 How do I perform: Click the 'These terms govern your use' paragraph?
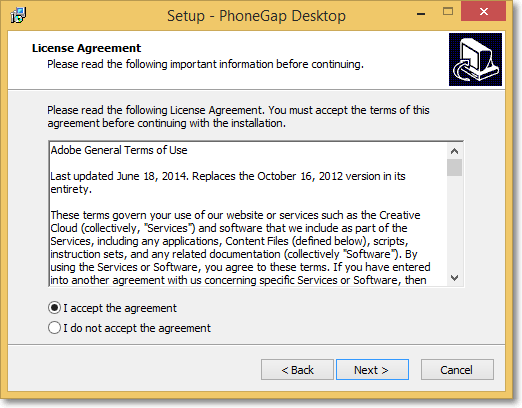click(x=240, y=247)
